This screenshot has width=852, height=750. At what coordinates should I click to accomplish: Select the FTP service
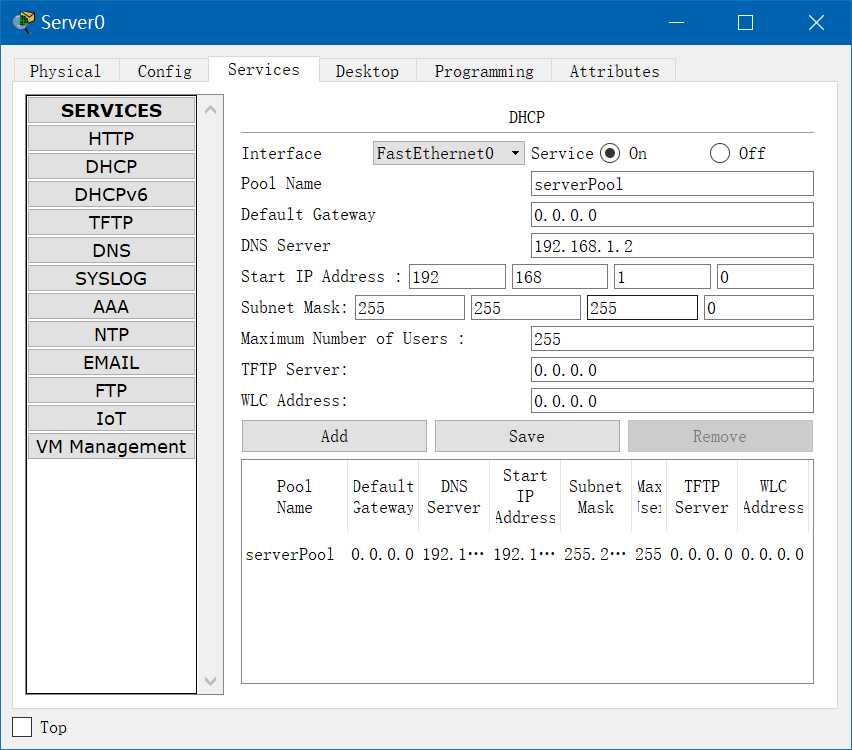click(x=111, y=390)
